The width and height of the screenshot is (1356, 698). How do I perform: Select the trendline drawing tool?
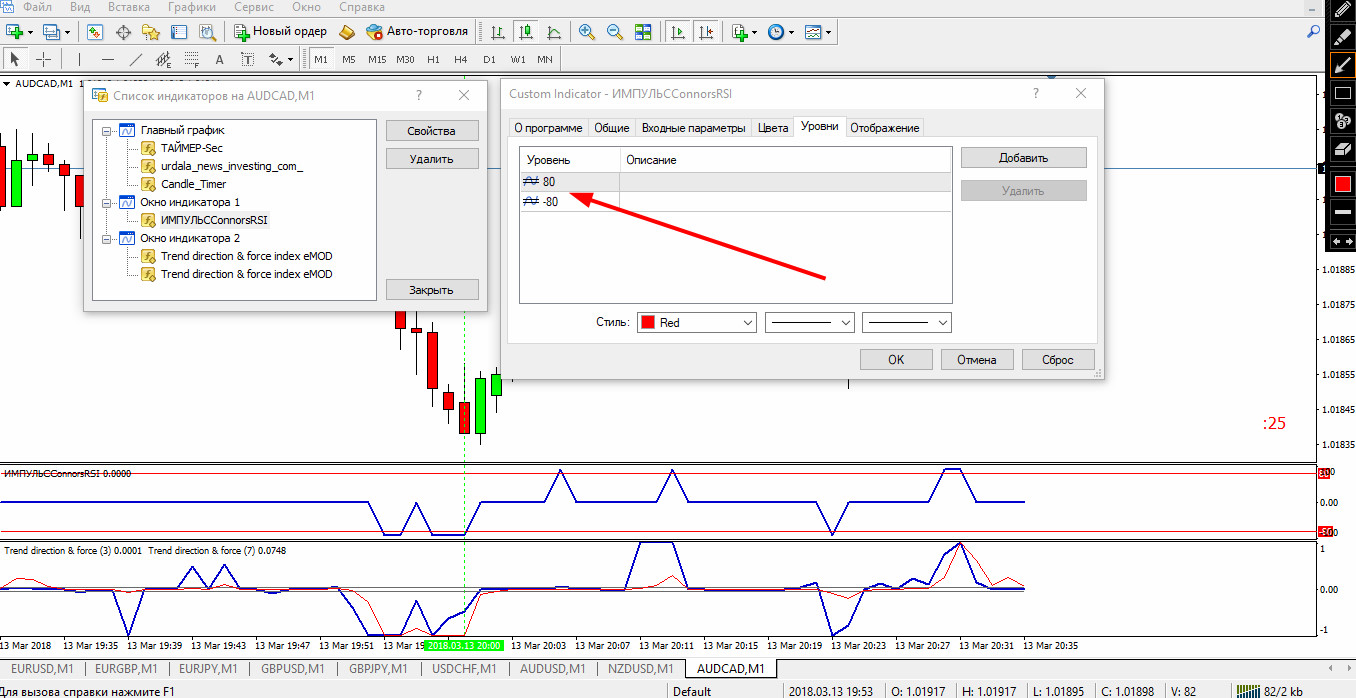136,59
